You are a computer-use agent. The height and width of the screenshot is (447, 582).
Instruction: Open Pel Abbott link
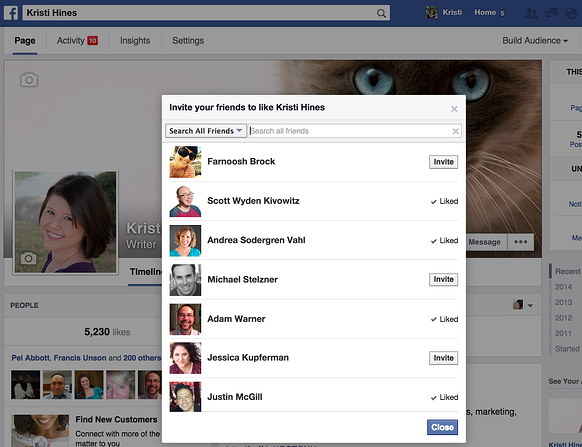point(31,358)
